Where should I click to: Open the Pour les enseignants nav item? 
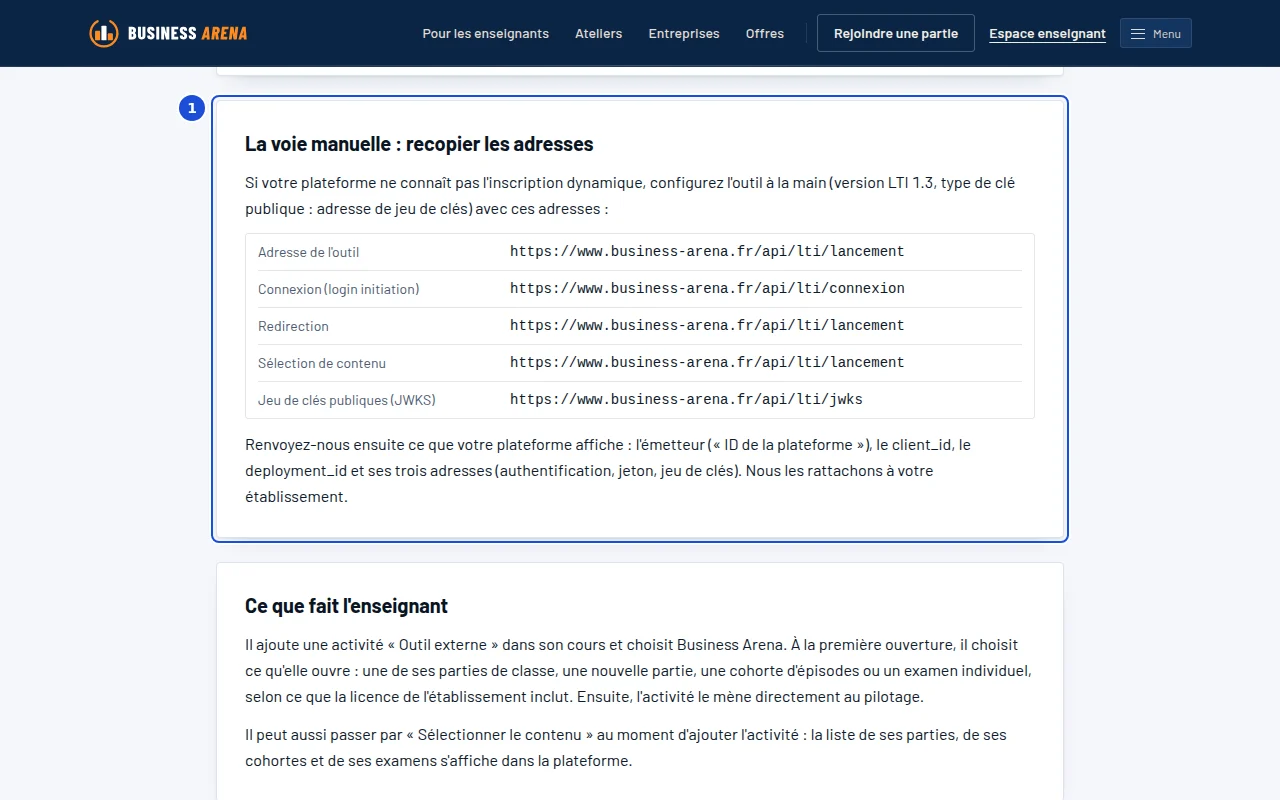486,34
